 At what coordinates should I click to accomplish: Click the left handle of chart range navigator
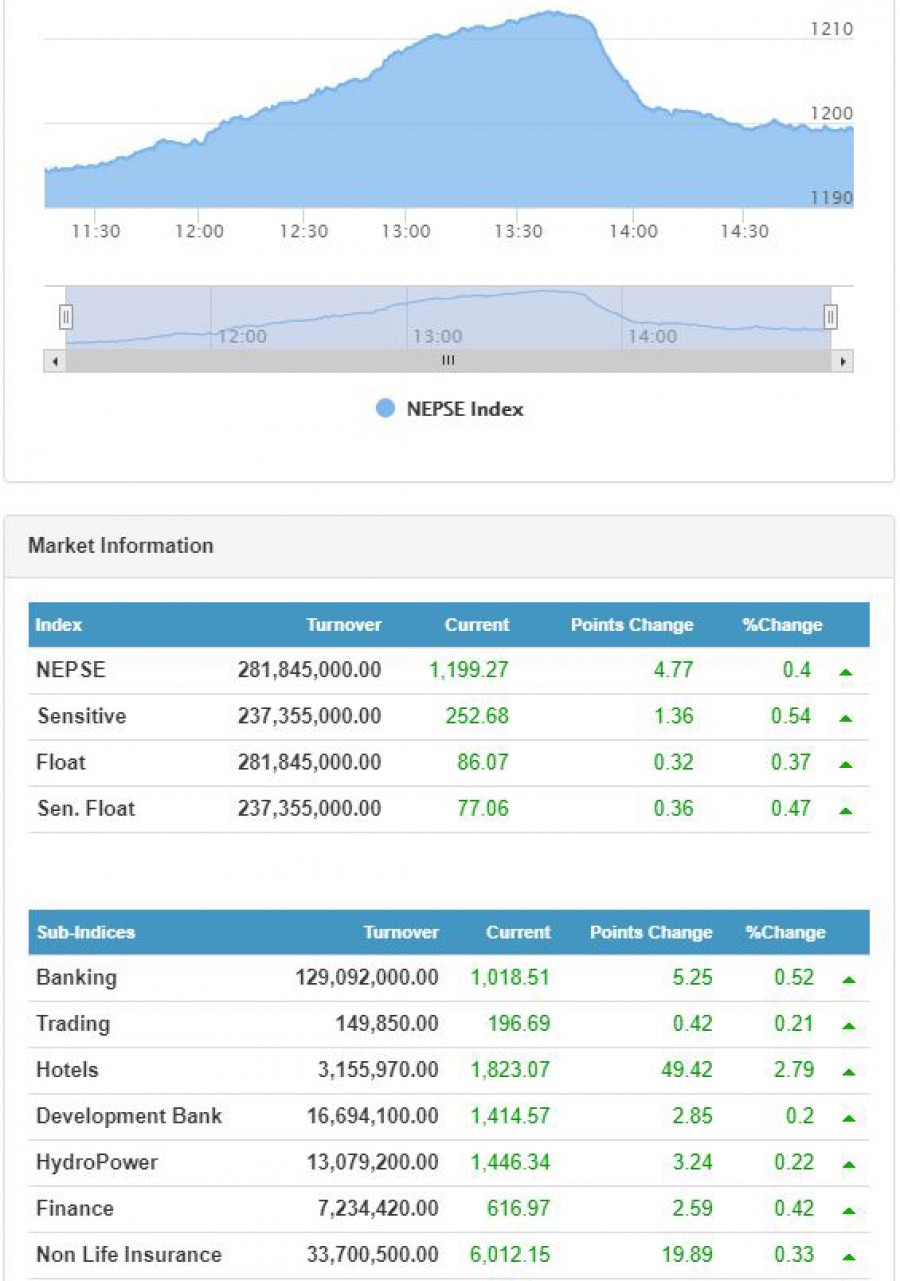(66, 317)
